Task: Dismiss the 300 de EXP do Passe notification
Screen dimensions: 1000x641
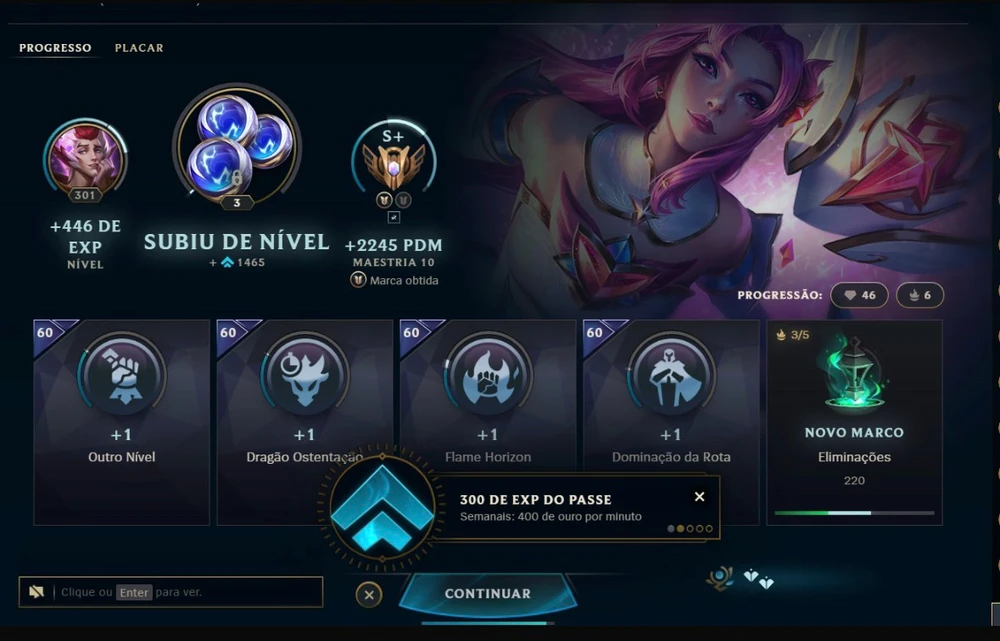Action: click(700, 497)
